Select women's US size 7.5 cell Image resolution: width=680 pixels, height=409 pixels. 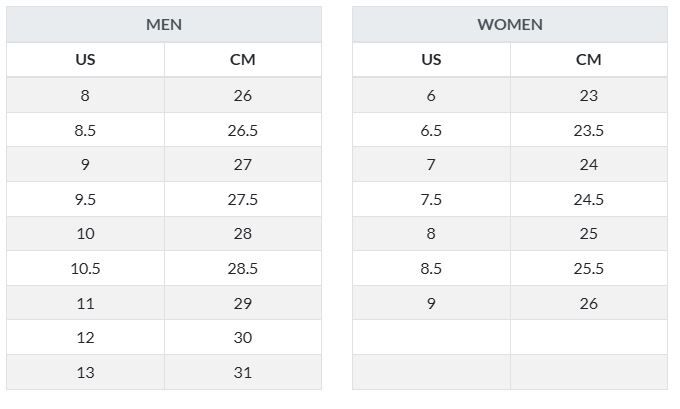(431, 199)
